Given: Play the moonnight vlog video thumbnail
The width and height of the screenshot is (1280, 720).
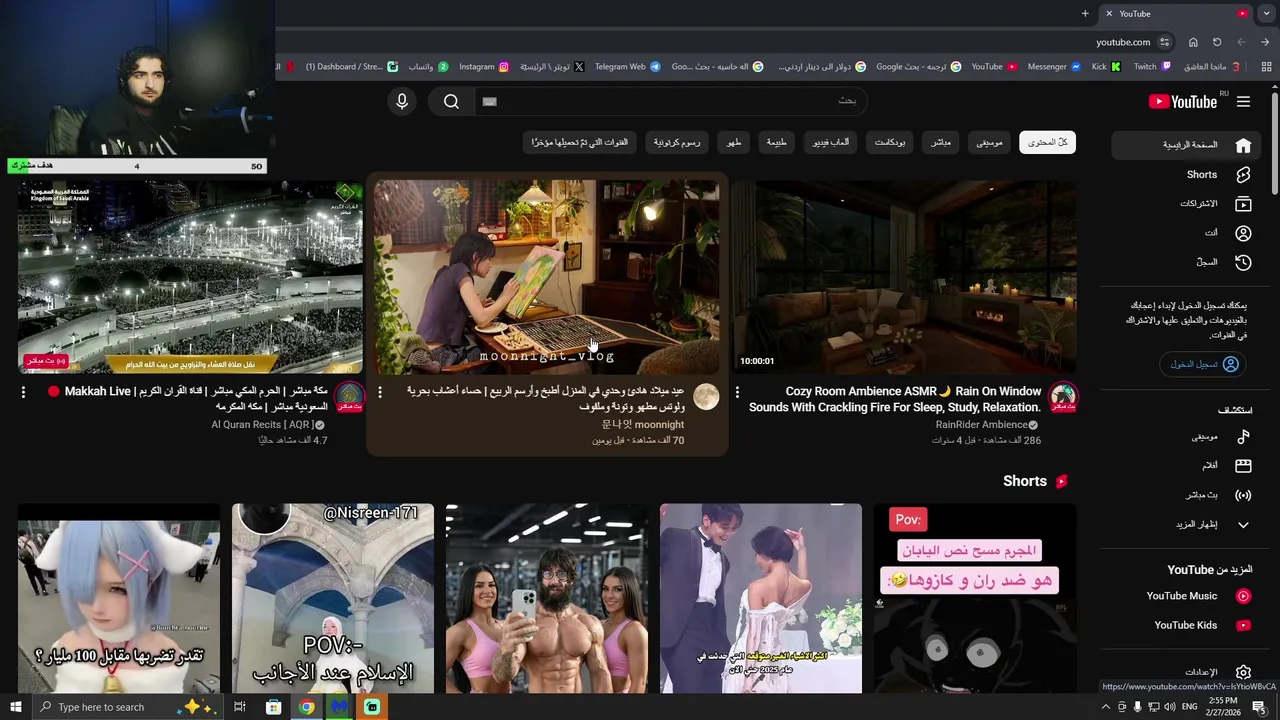Looking at the screenshot, I should [547, 278].
